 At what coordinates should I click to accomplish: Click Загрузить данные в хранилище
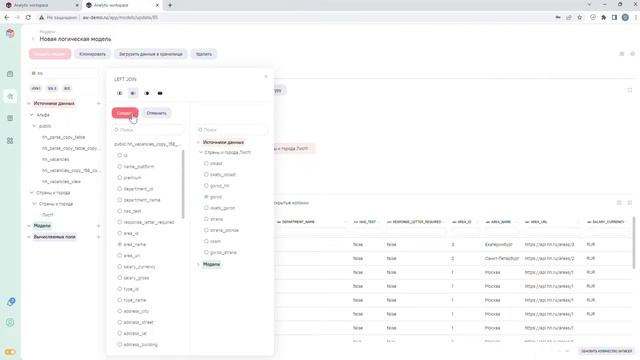coord(151,54)
